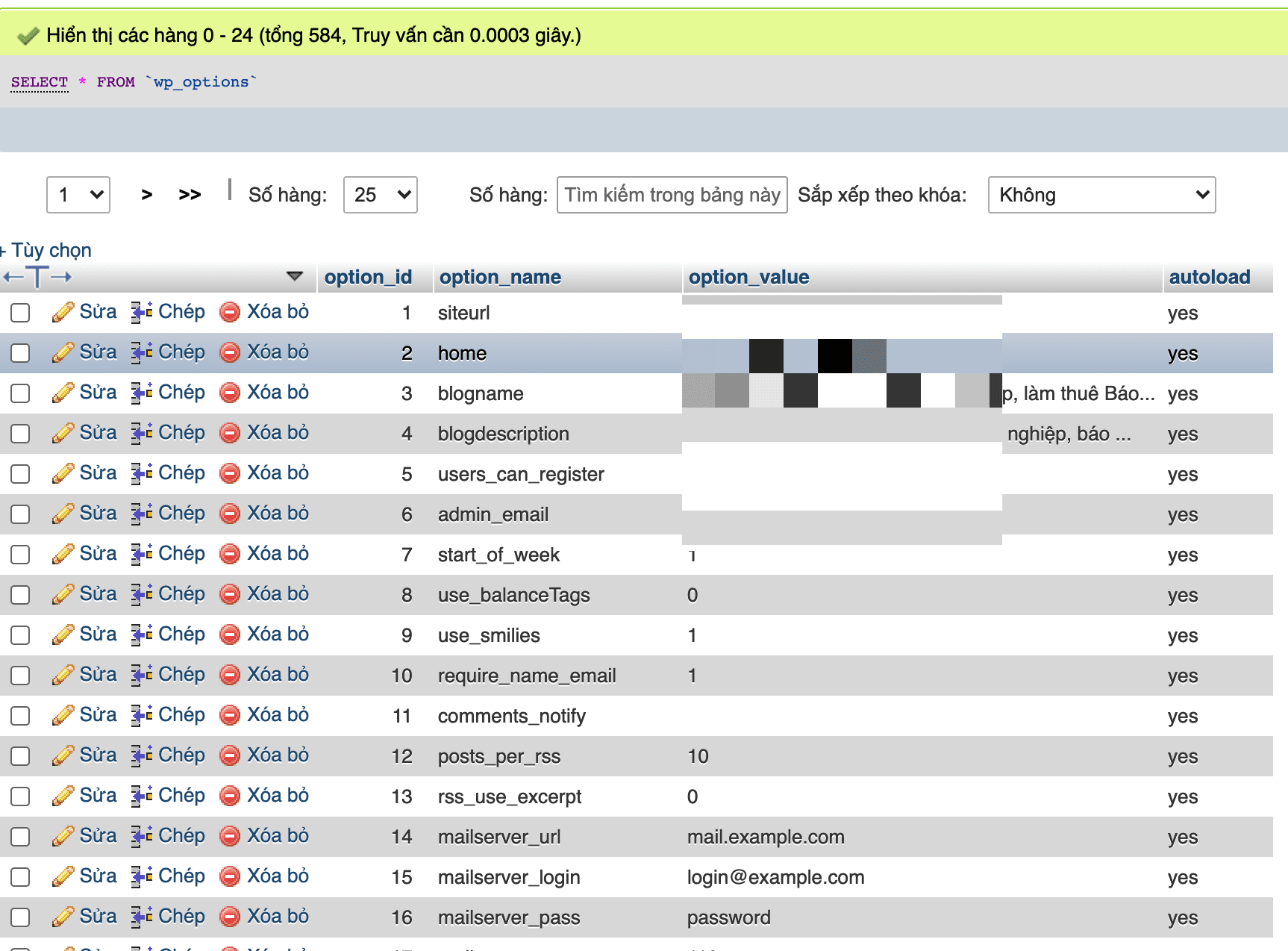Sort by autoload column header
This screenshot has height=951, width=1288.
point(1209,277)
